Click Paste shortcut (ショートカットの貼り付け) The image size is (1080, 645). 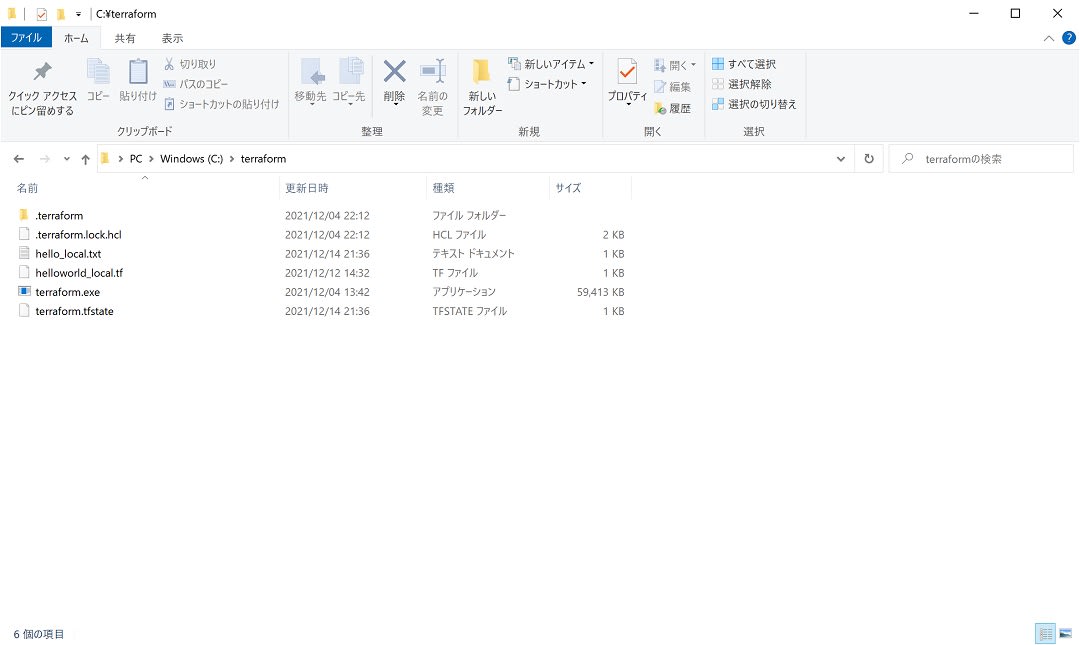click(x=222, y=104)
